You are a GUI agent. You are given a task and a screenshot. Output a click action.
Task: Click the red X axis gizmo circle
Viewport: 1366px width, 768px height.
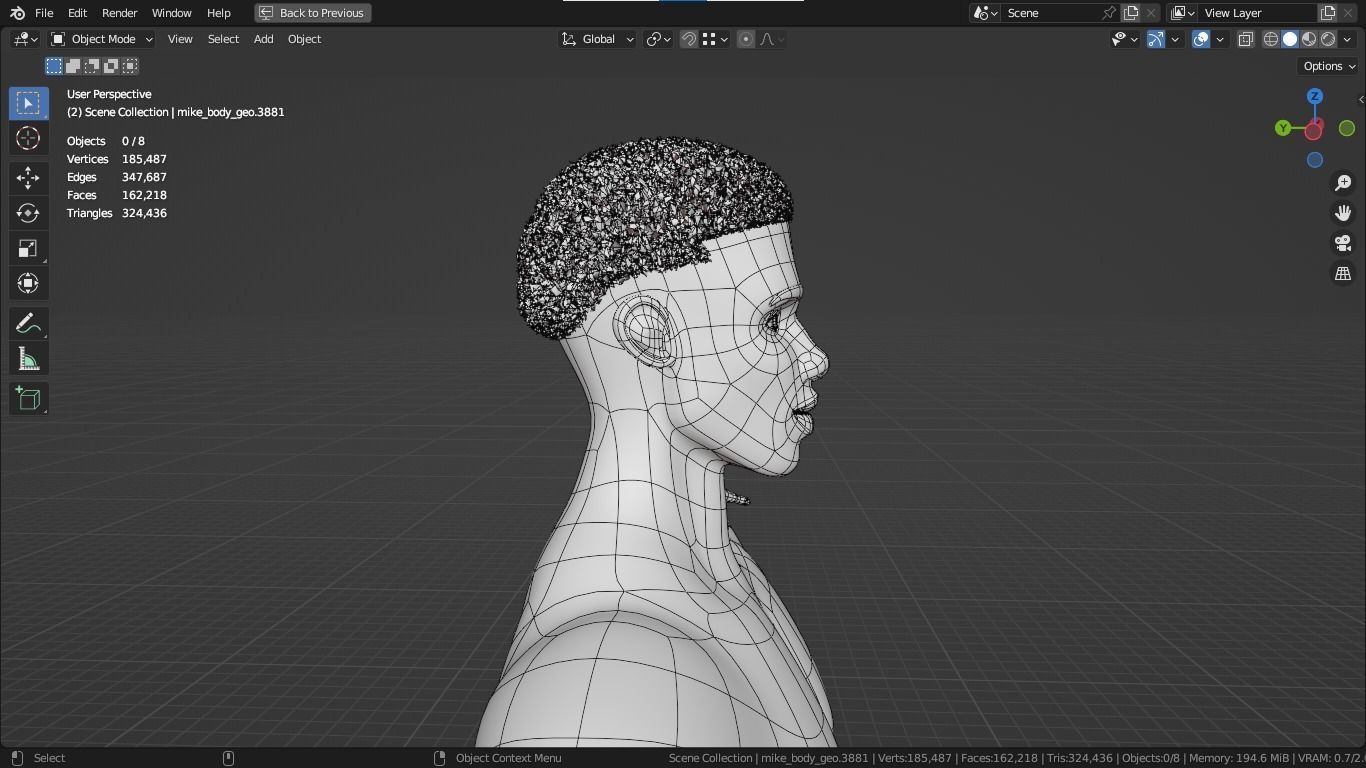pos(1313,130)
